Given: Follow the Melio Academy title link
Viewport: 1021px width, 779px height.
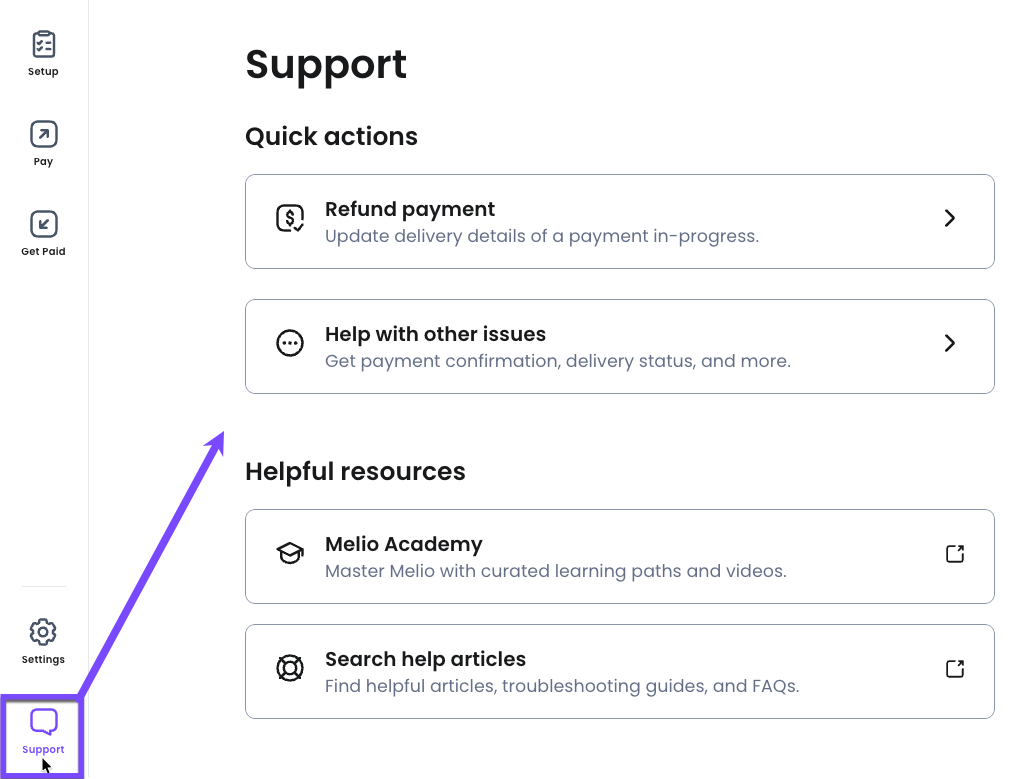Looking at the screenshot, I should coord(404,544).
